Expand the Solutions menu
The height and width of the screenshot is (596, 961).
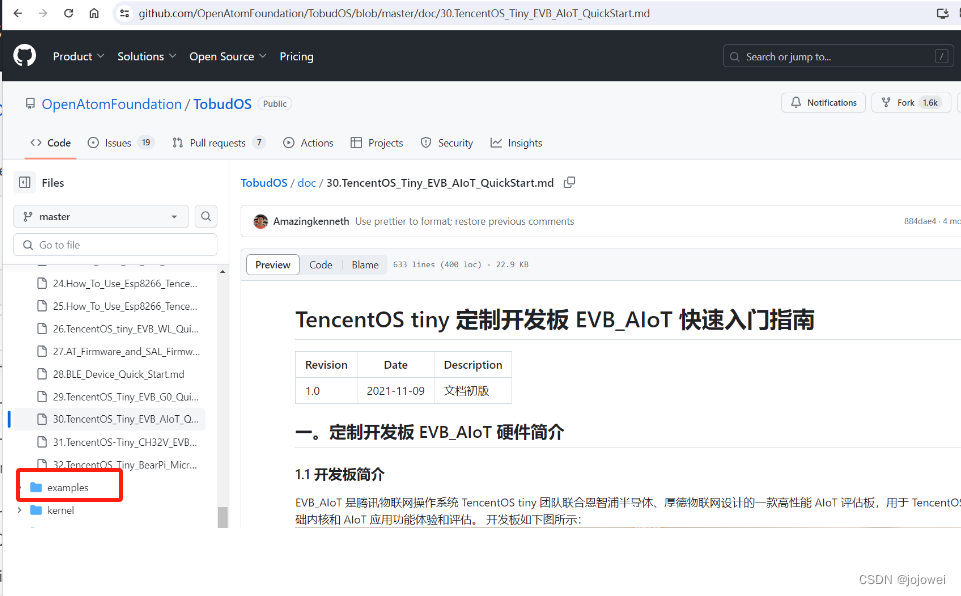(x=146, y=56)
